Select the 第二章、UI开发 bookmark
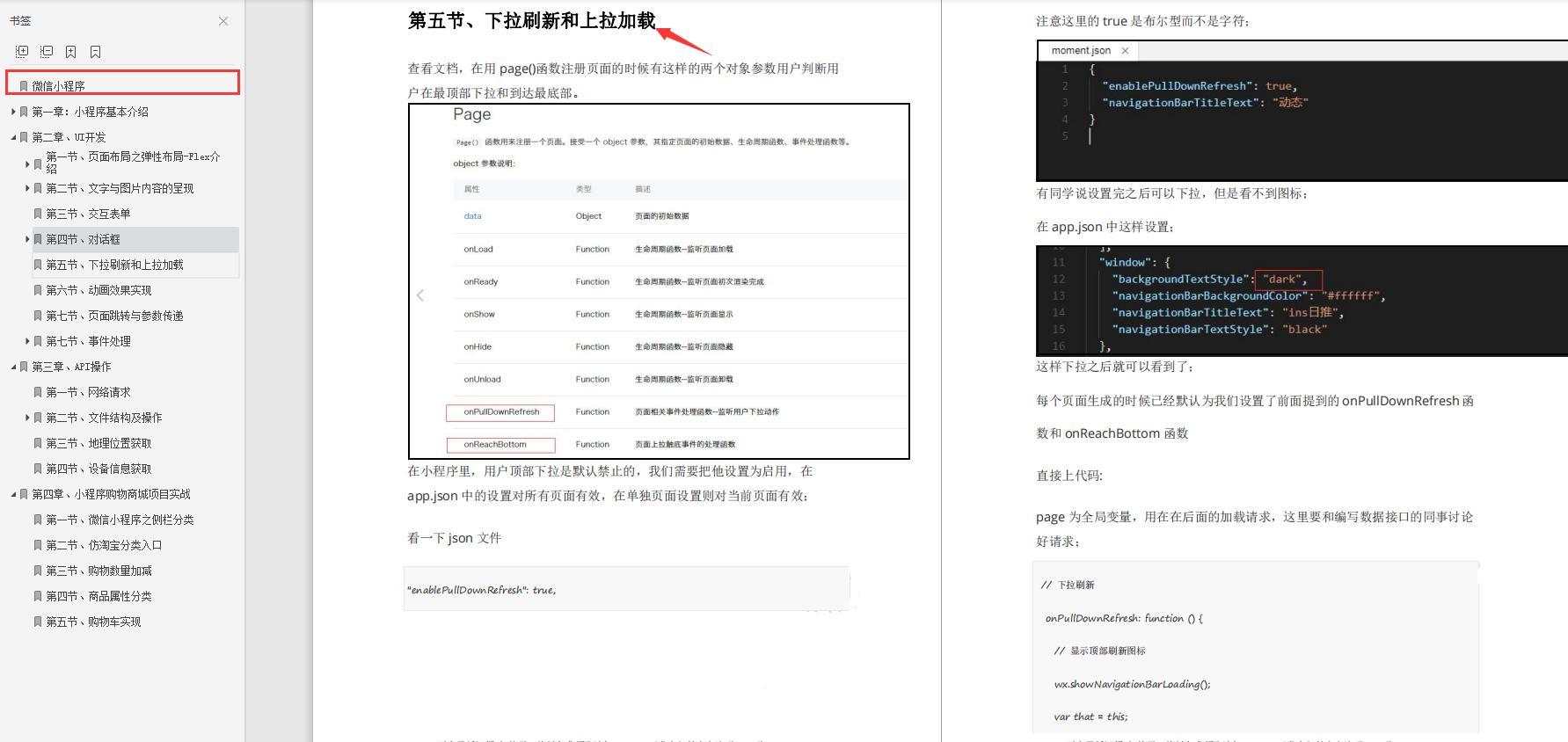 tap(69, 137)
